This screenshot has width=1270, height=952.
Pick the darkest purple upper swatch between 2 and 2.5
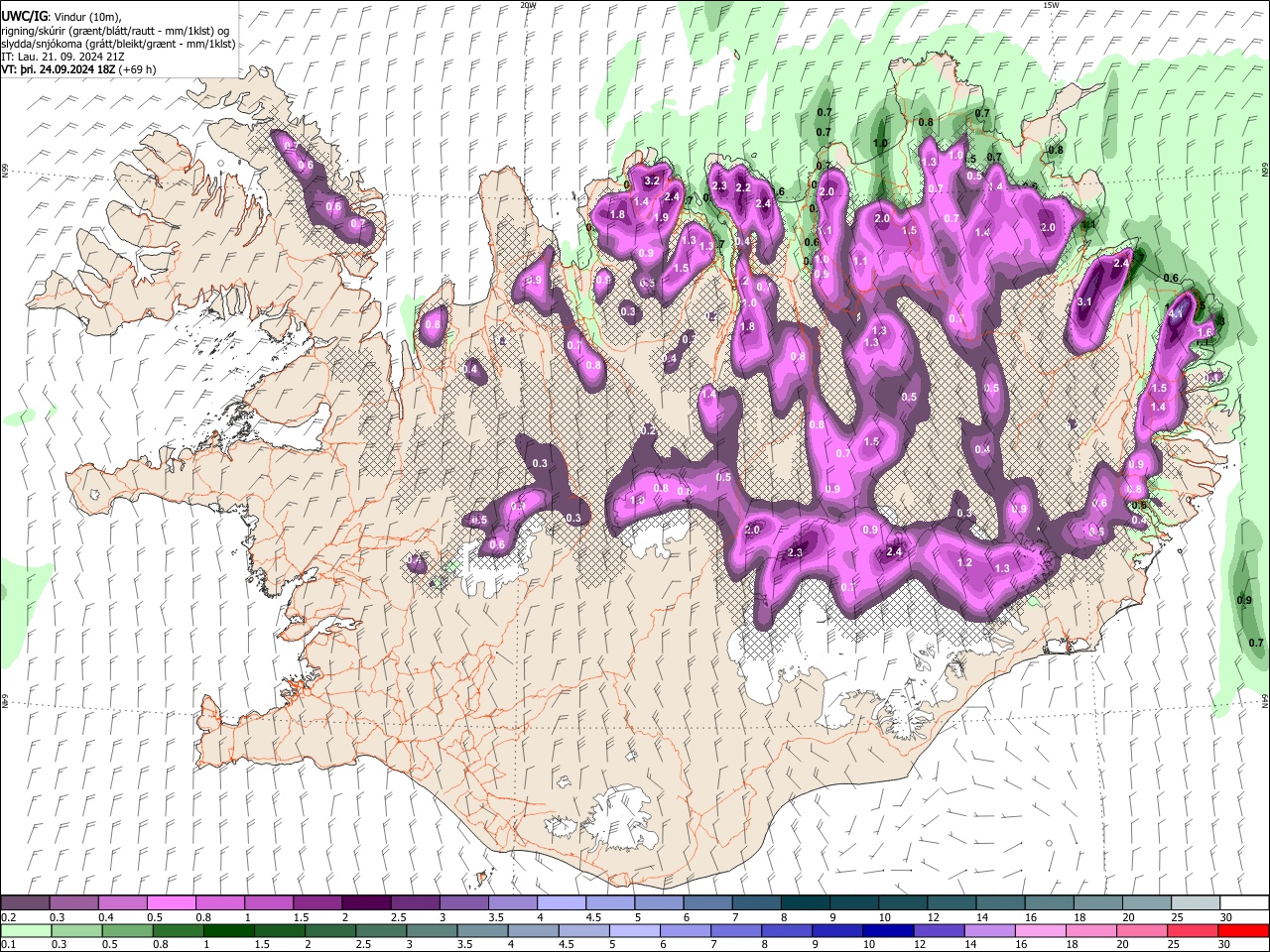pyautogui.click(x=365, y=903)
